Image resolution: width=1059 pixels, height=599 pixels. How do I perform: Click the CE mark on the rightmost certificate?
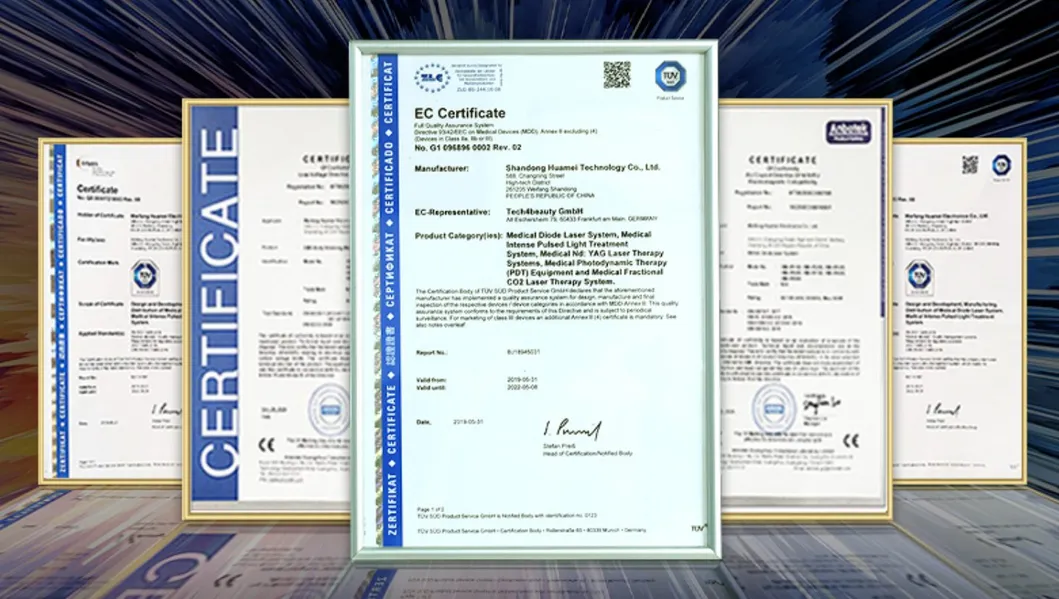click(x=853, y=439)
